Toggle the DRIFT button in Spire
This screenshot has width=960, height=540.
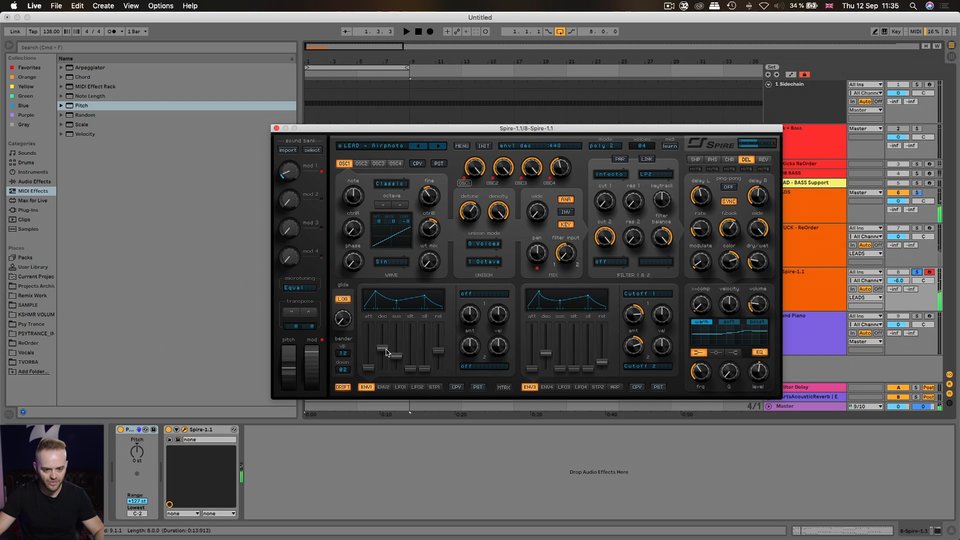click(342, 387)
